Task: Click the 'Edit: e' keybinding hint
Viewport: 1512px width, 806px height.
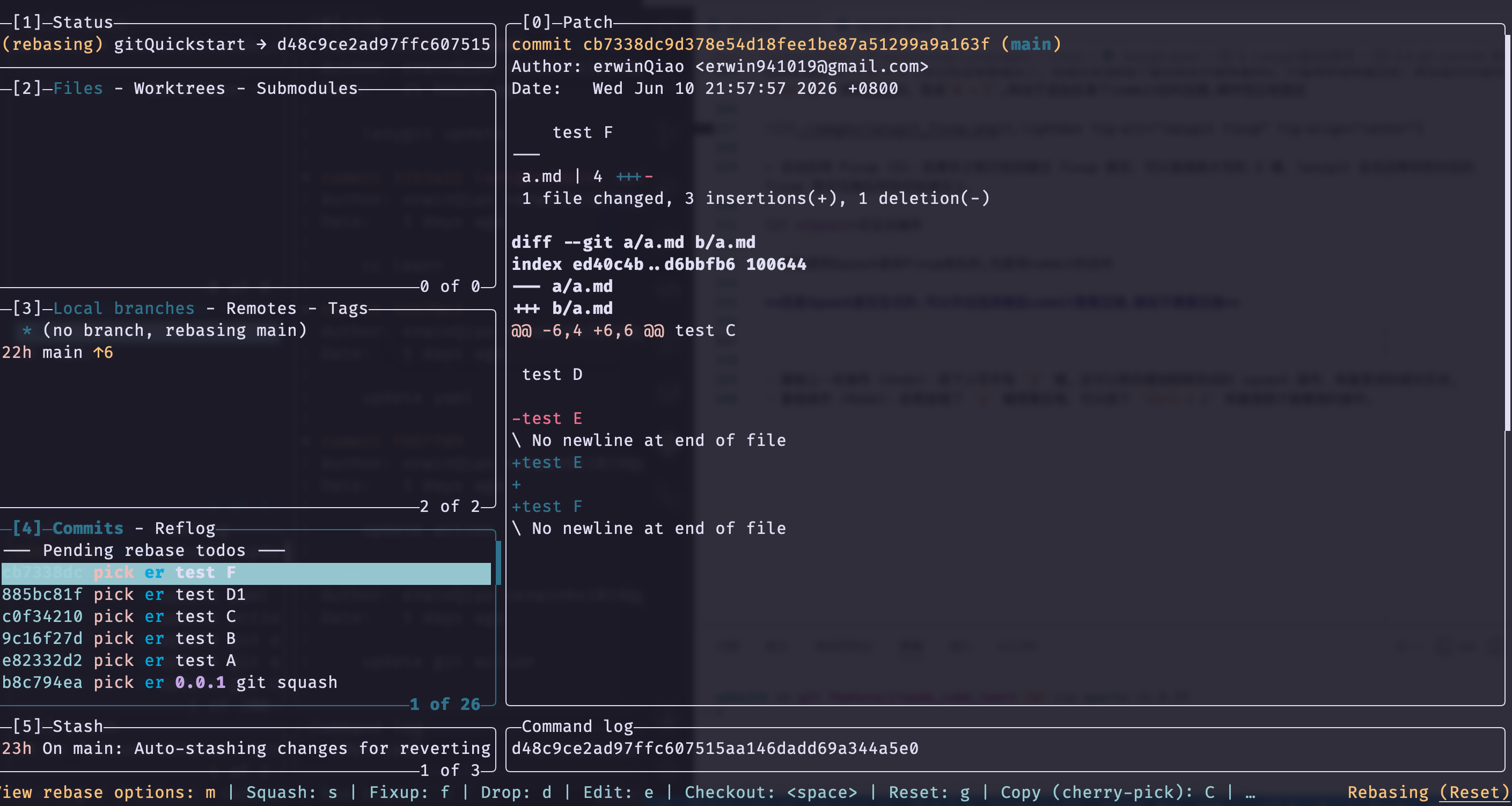Action: (x=618, y=793)
